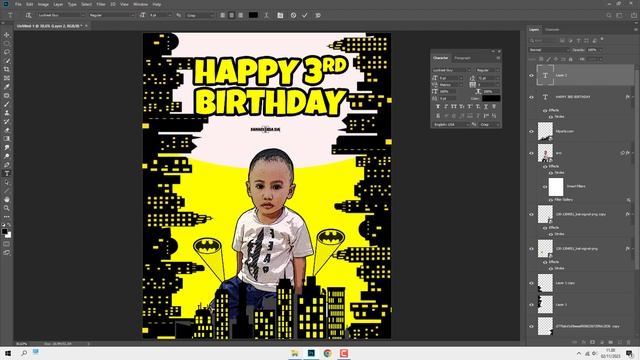Open the Create Warped Text dialog
Screen dimensions: 640x360
[x=266, y=15]
